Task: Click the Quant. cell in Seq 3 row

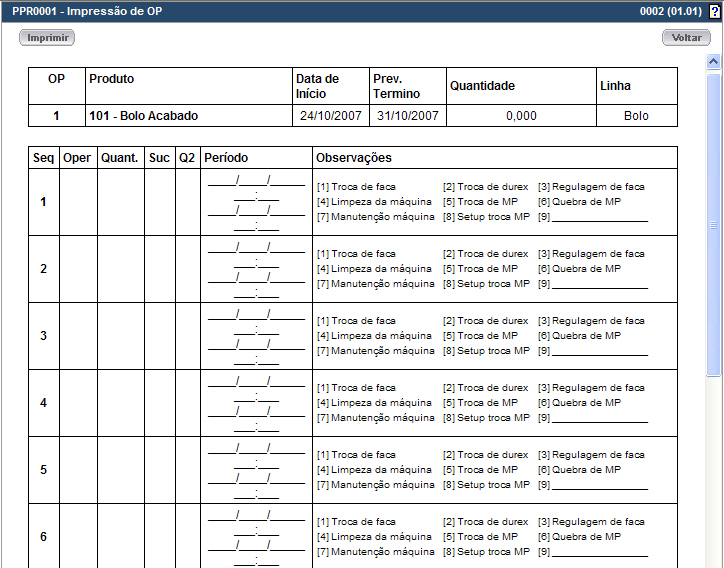Action: (x=120, y=336)
